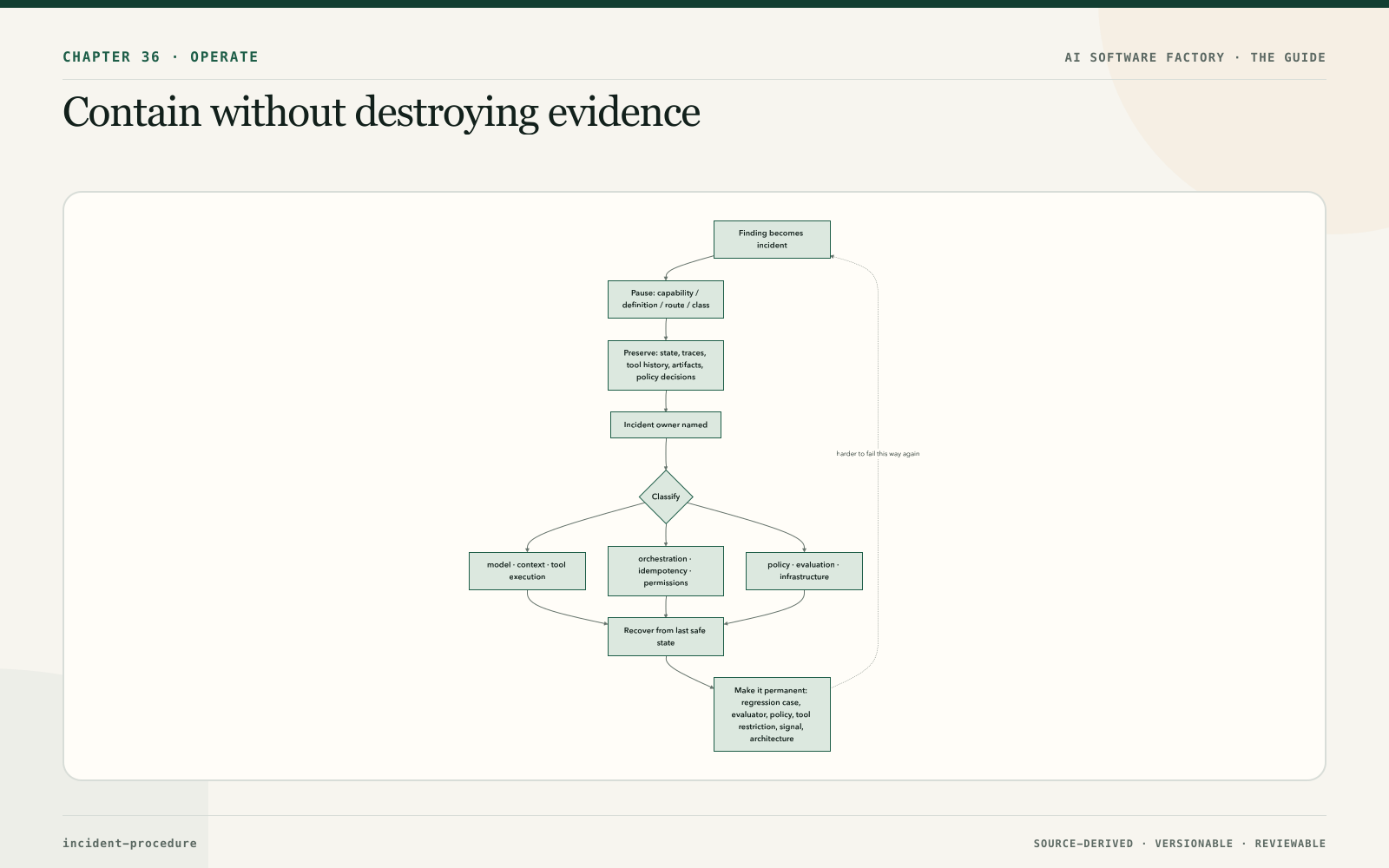Click the 'incident-procedure' footer label

coord(129,843)
